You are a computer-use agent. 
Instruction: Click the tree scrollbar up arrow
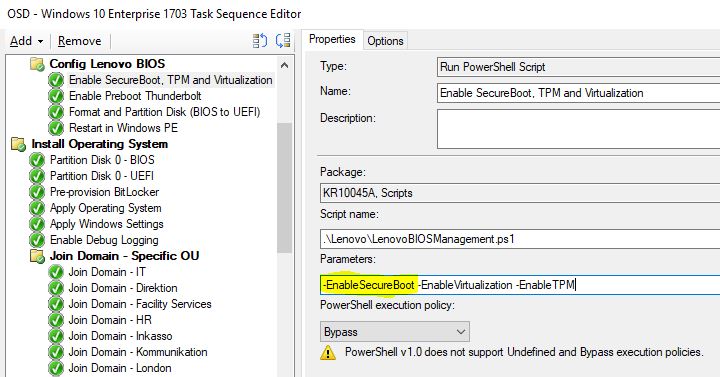coord(285,65)
